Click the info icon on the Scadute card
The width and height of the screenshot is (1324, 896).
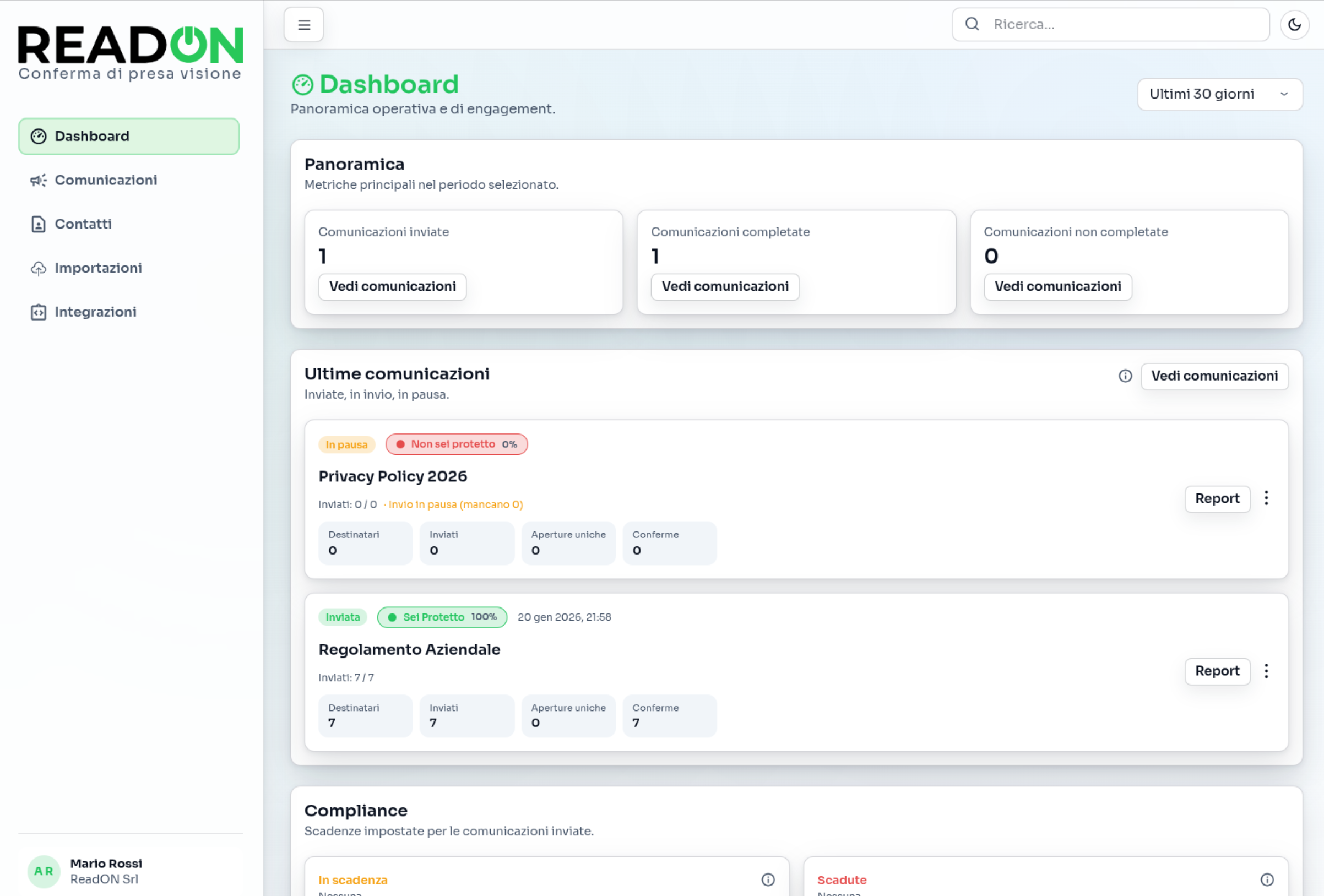coord(1268,879)
